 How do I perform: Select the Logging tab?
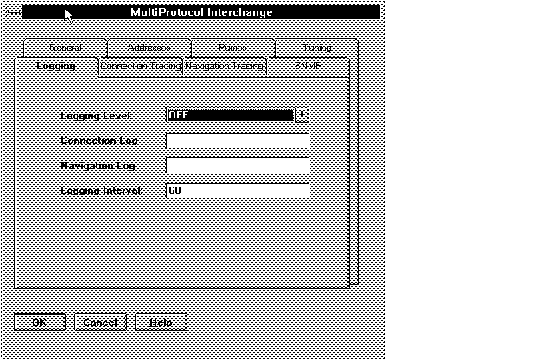pyautogui.click(x=56, y=66)
